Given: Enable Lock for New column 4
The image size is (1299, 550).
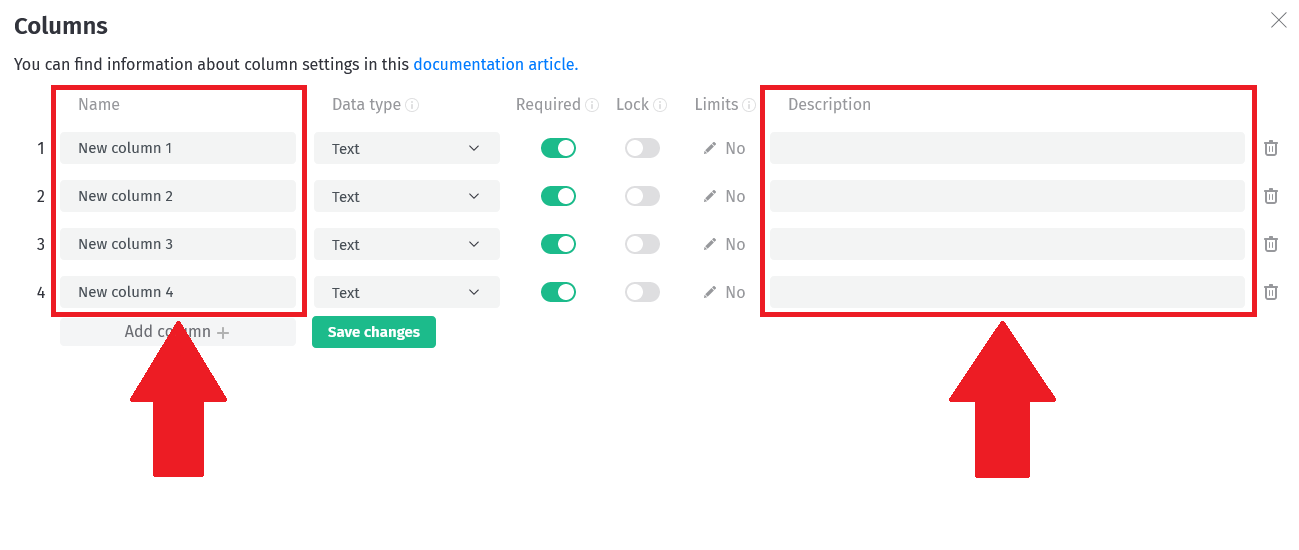Looking at the screenshot, I should point(642,292).
